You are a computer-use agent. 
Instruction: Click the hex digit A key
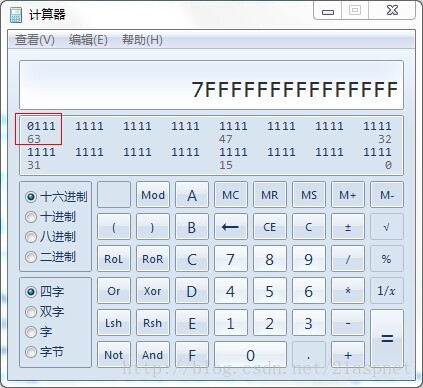coord(192,195)
